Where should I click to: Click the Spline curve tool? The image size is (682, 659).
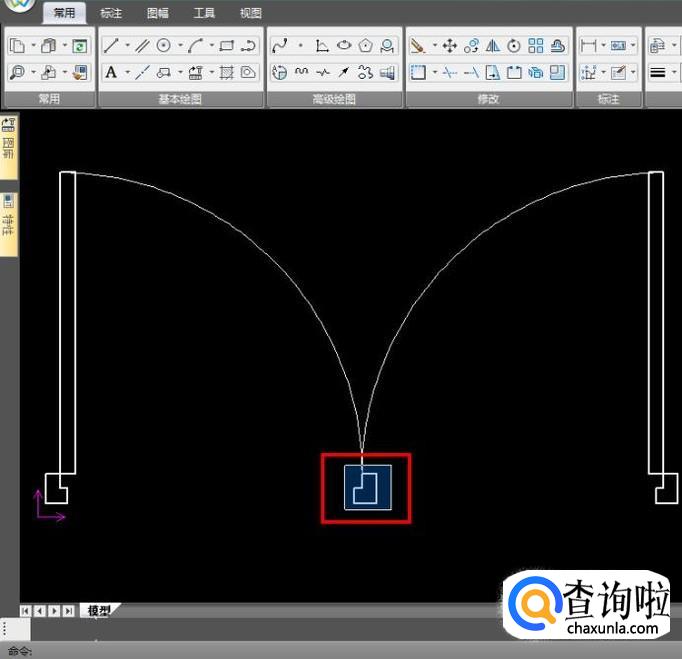[x=280, y=46]
